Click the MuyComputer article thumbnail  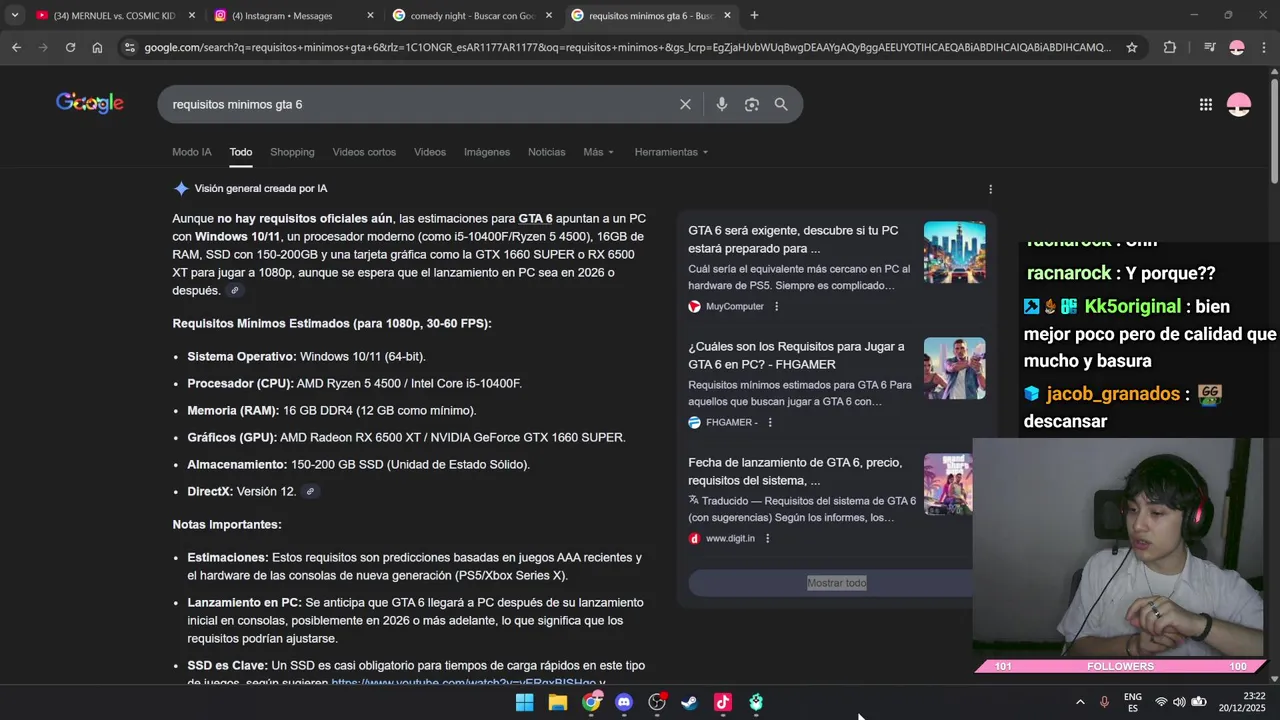(x=955, y=252)
